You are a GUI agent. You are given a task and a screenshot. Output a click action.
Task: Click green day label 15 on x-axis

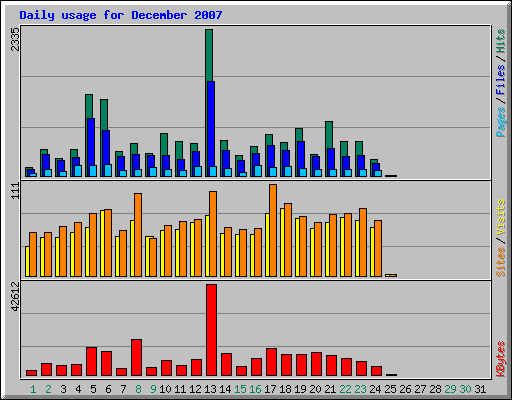pos(240,389)
